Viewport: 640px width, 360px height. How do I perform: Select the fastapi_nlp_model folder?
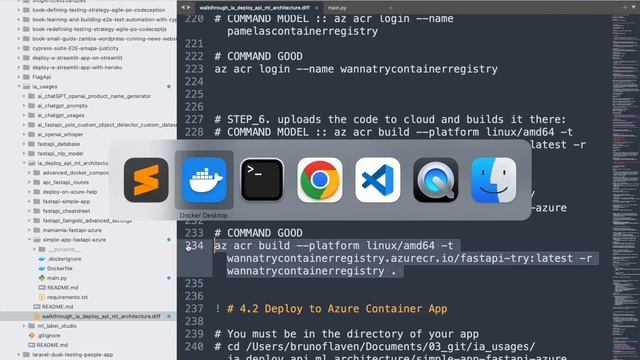coord(60,153)
